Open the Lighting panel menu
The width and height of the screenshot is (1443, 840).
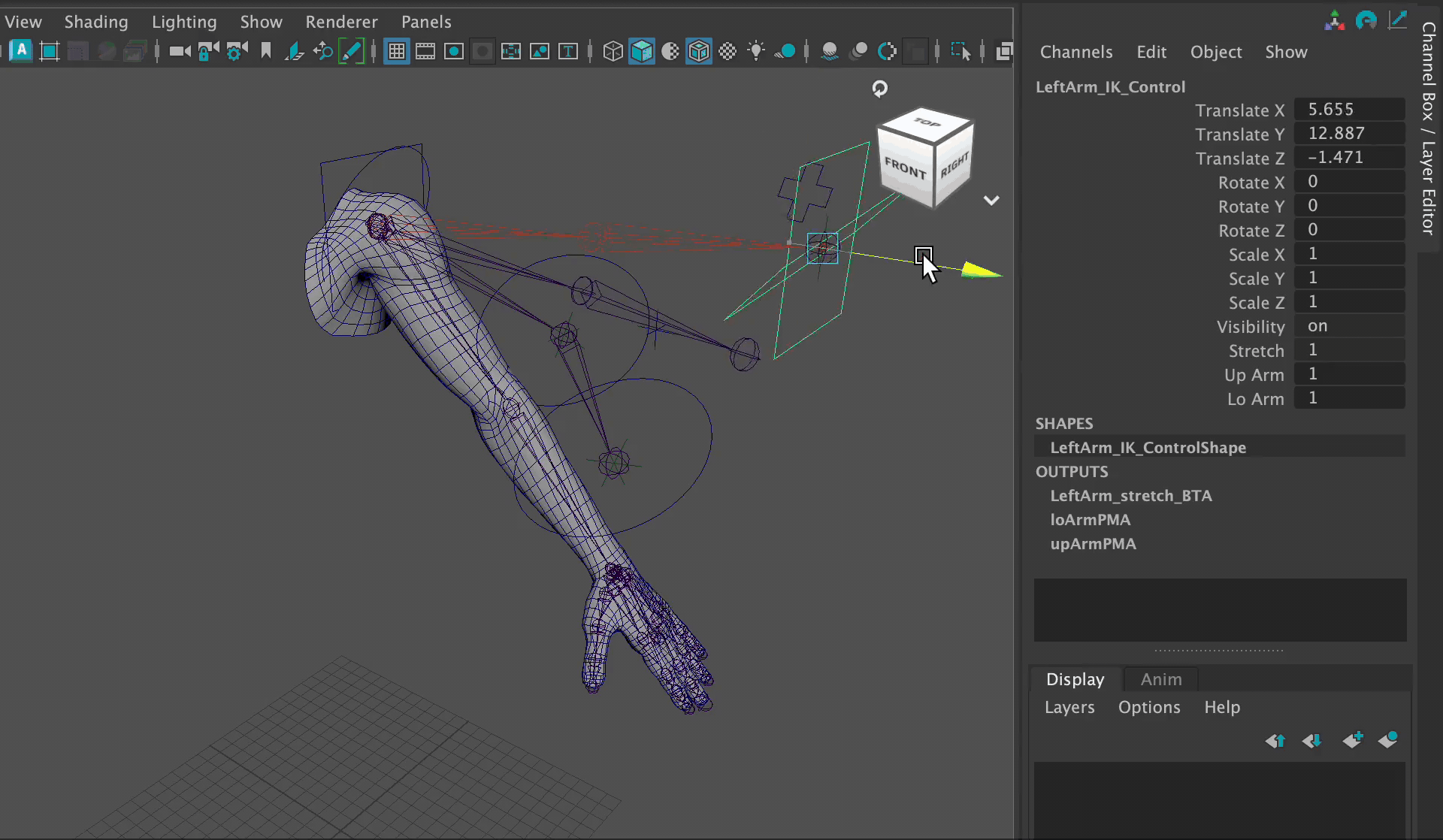click(x=184, y=22)
